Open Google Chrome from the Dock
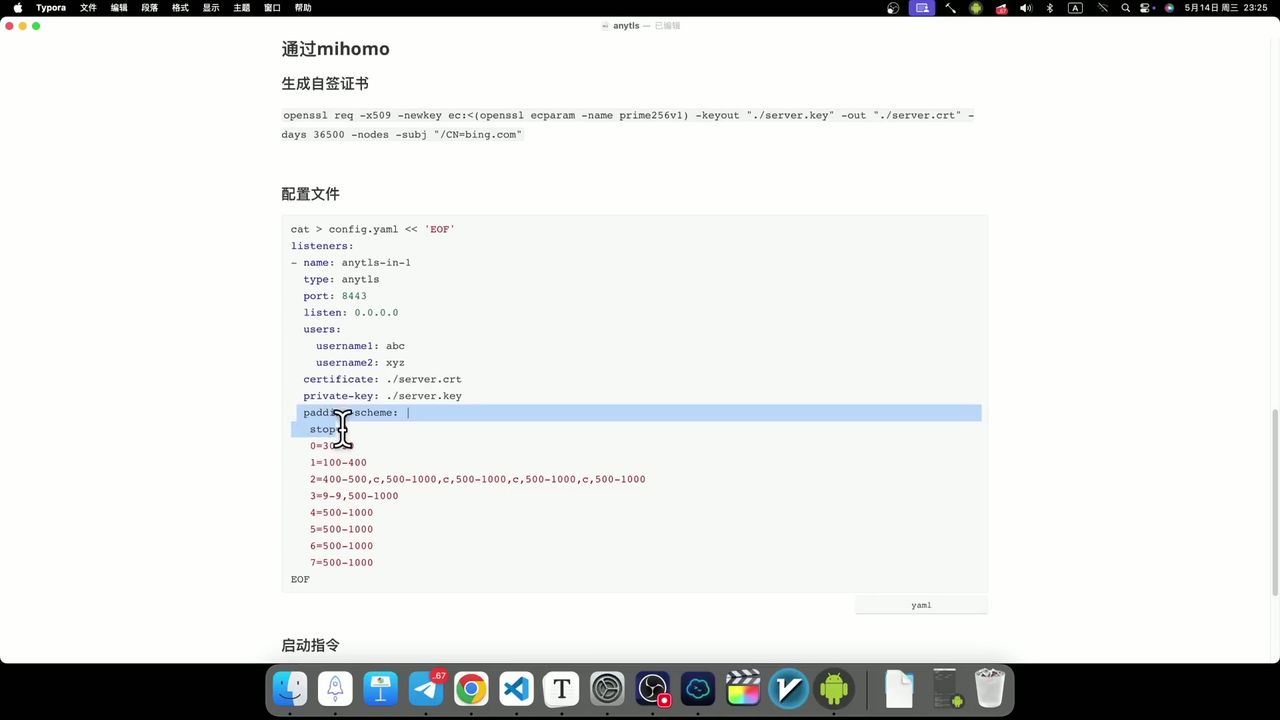Image resolution: width=1280 pixels, height=720 pixels. pyautogui.click(x=470, y=688)
